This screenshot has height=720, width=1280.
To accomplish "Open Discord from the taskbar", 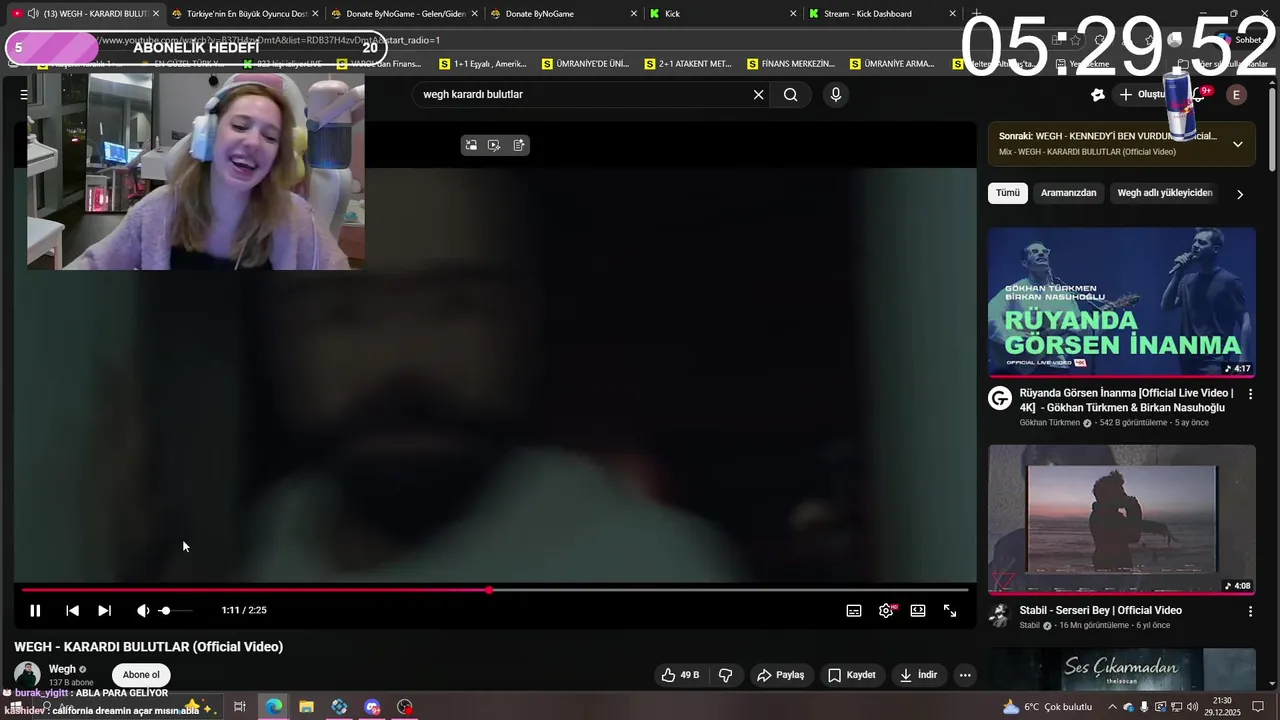I will pos(372,707).
